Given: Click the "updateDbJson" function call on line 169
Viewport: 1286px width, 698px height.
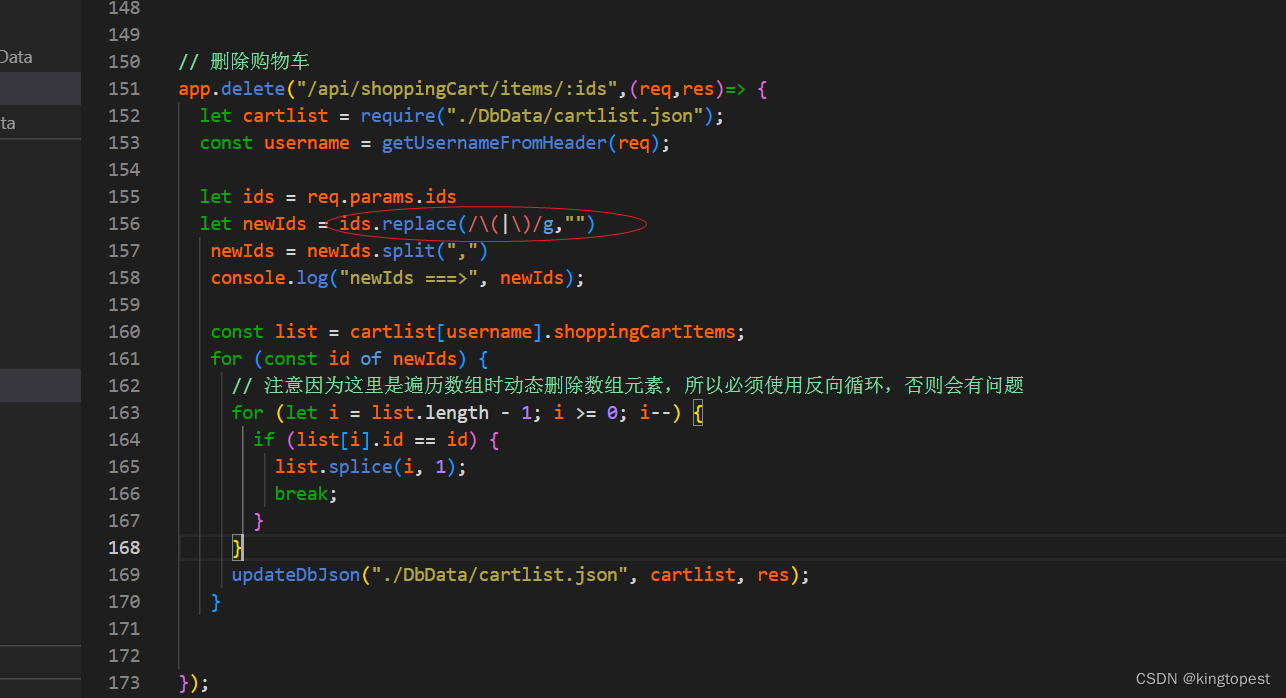Looking at the screenshot, I should tap(296, 575).
